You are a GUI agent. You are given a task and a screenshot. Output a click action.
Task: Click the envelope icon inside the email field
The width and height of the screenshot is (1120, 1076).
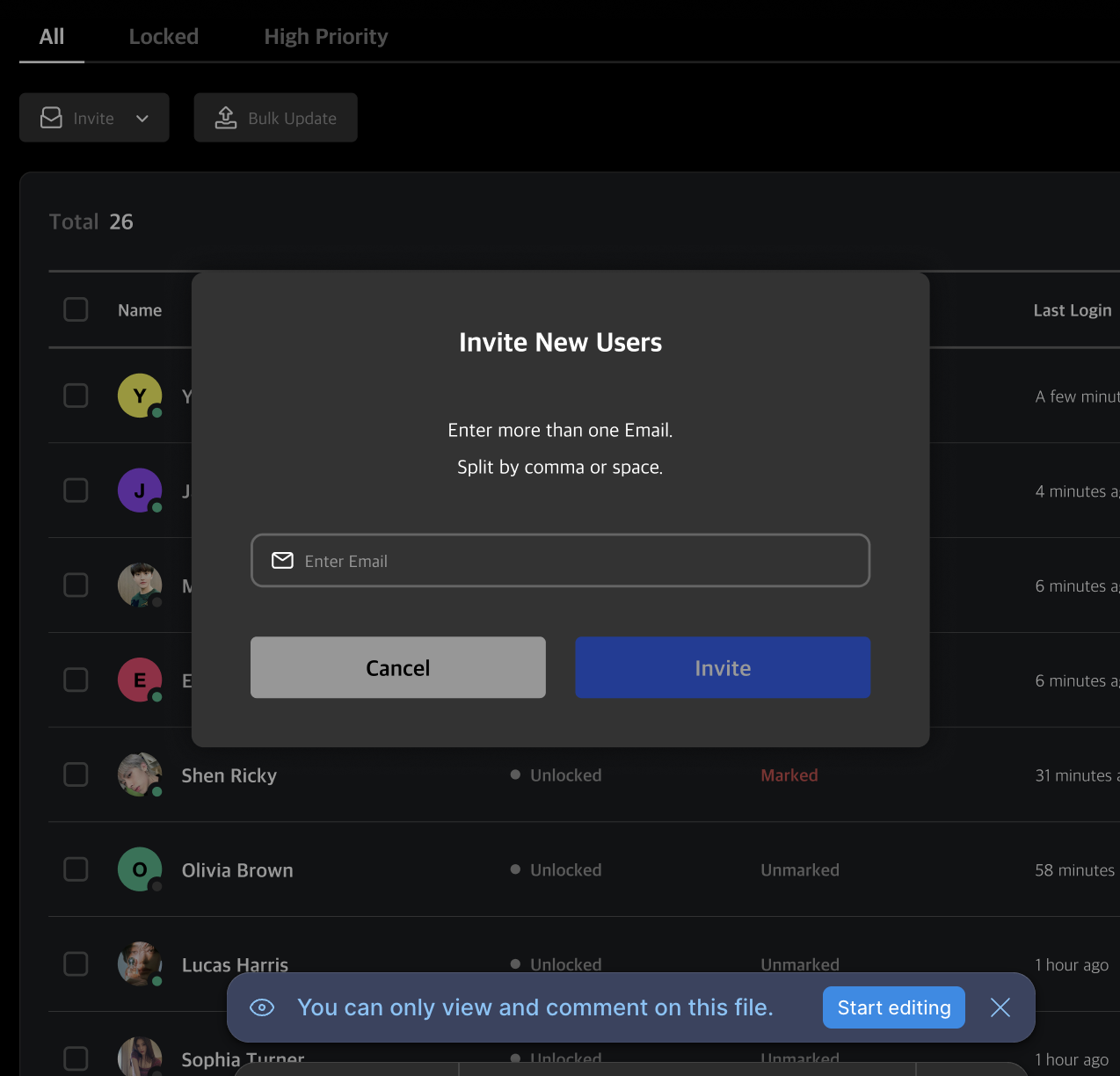pyautogui.click(x=282, y=560)
